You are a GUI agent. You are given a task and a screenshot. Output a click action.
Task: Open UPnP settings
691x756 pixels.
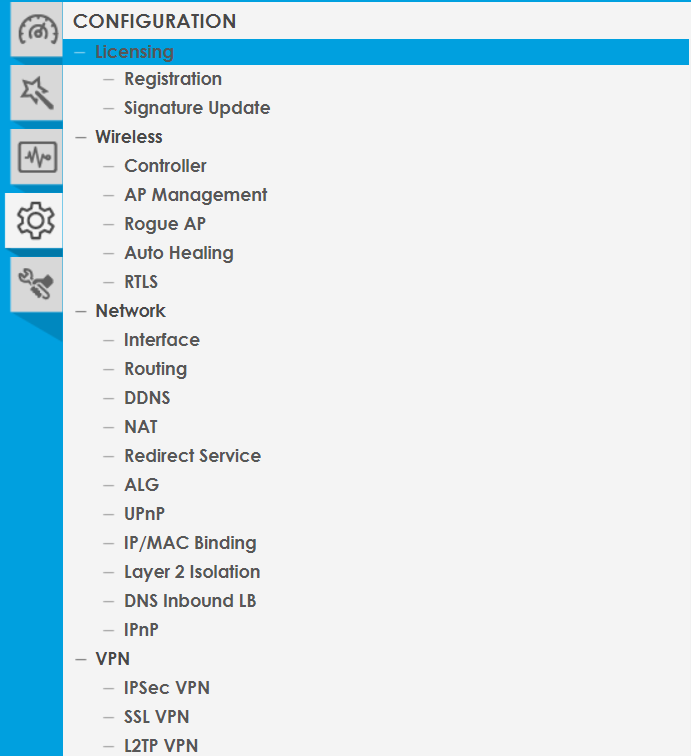pyautogui.click(x=144, y=514)
